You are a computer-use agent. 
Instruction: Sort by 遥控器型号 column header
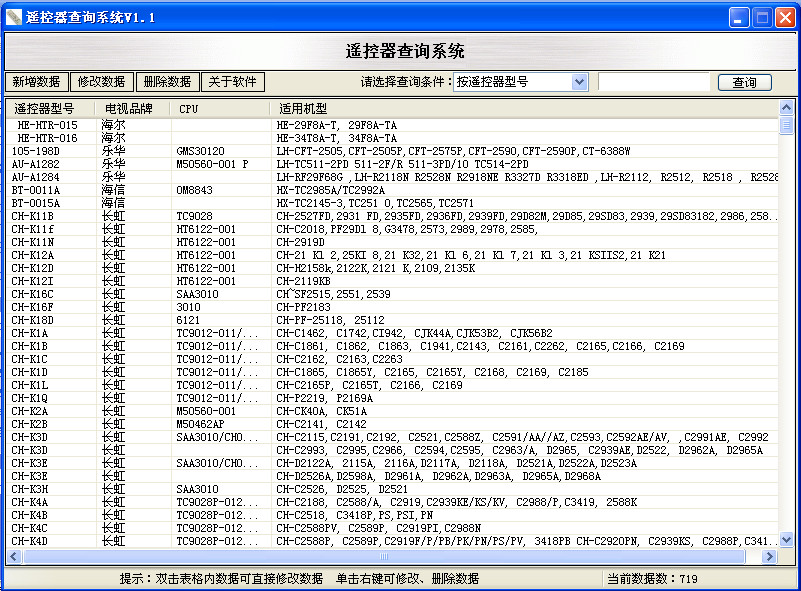(x=51, y=108)
